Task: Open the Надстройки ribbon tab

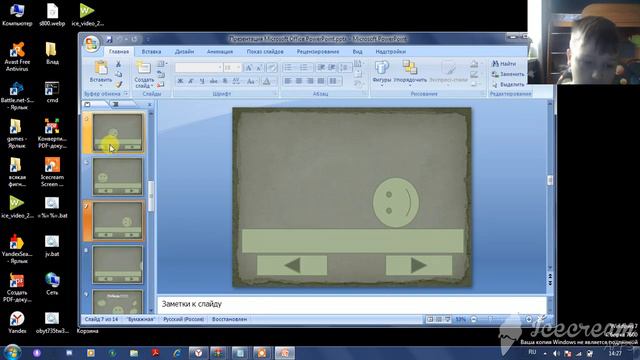Action: click(391, 52)
